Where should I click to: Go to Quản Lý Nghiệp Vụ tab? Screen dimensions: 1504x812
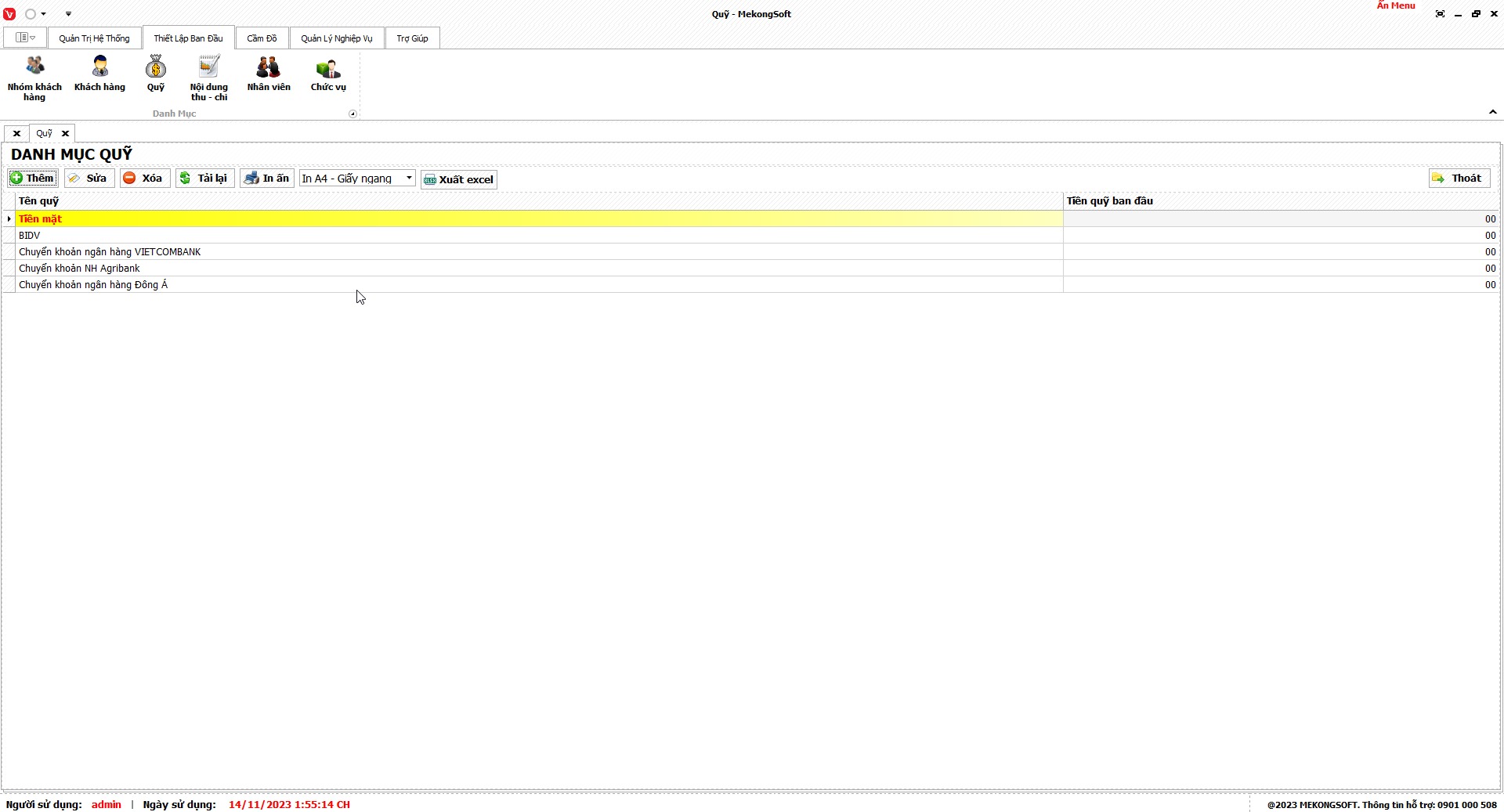337,38
